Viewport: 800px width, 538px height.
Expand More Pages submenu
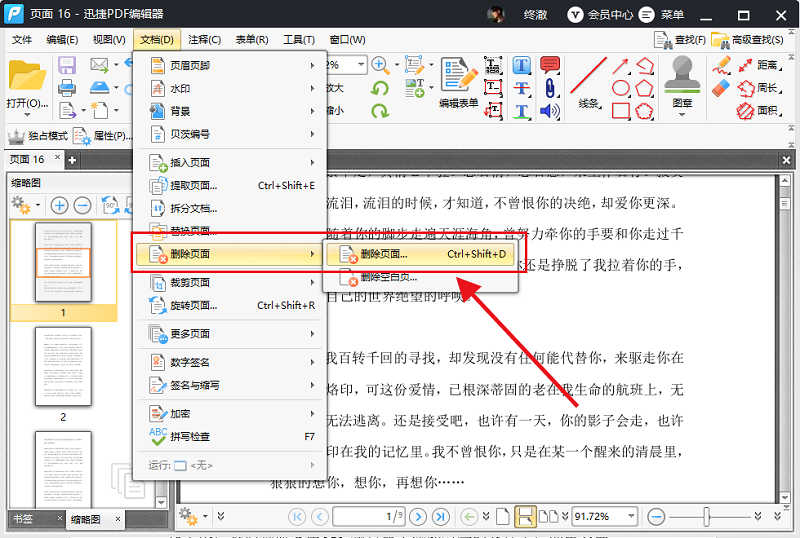click(x=230, y=334)
